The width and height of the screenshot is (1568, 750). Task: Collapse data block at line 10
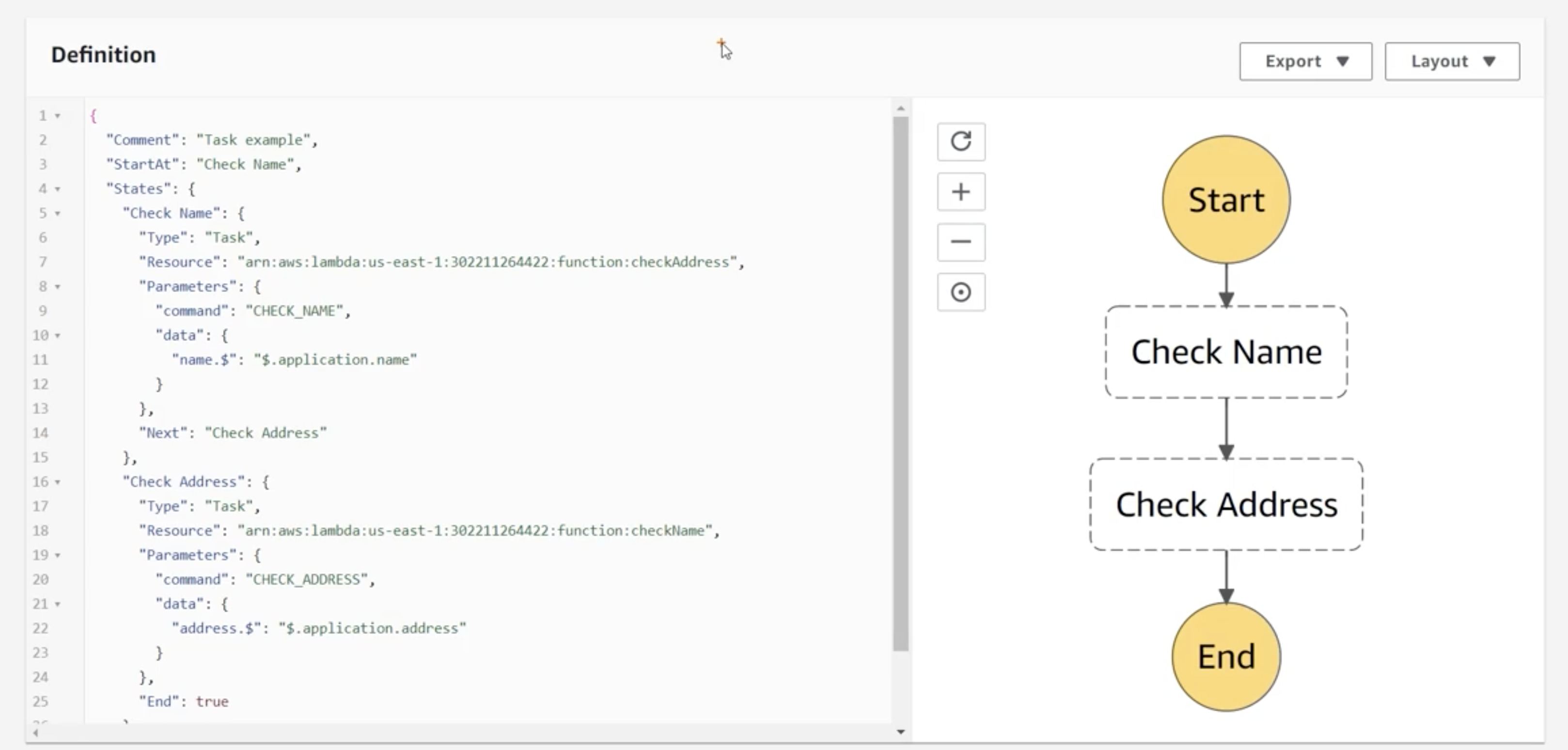[x=58, y=335]
